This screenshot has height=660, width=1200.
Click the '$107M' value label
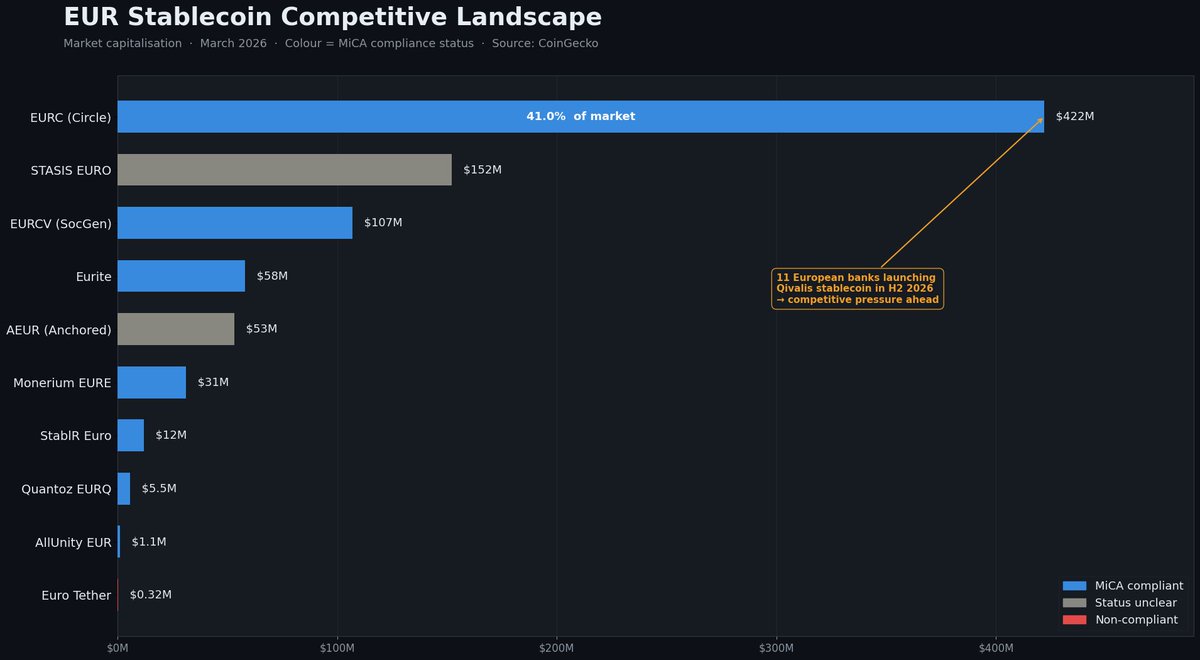pos(383,223)
